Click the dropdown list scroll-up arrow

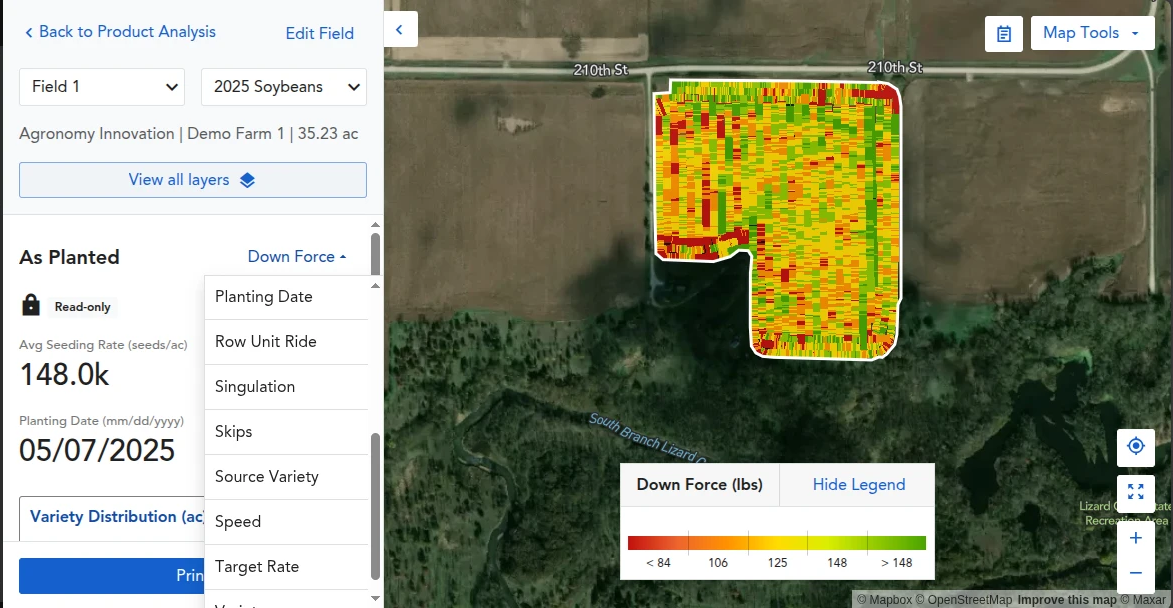pyautogui.click(x=376, y=286)
